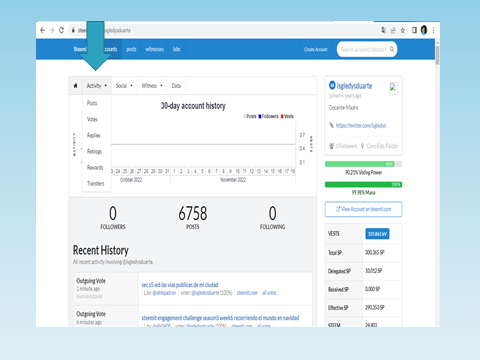Switch to the Data tab

[176, 86]
